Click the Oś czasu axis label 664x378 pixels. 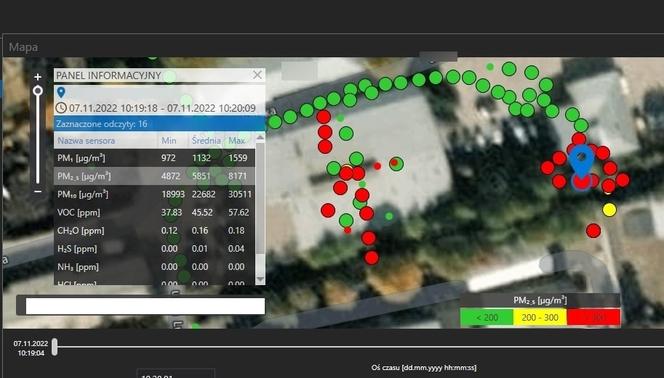click(x=424, y=367)
